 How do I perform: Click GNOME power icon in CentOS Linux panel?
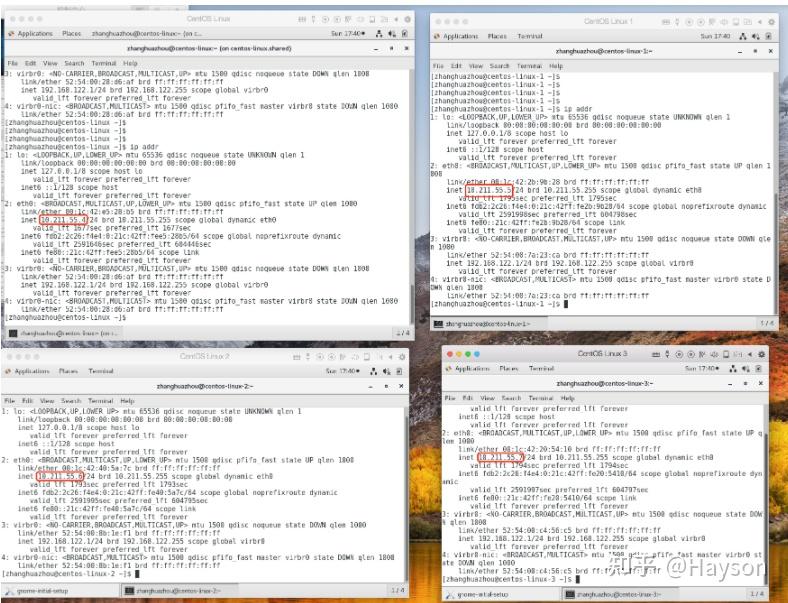click(x=405, y=34)
